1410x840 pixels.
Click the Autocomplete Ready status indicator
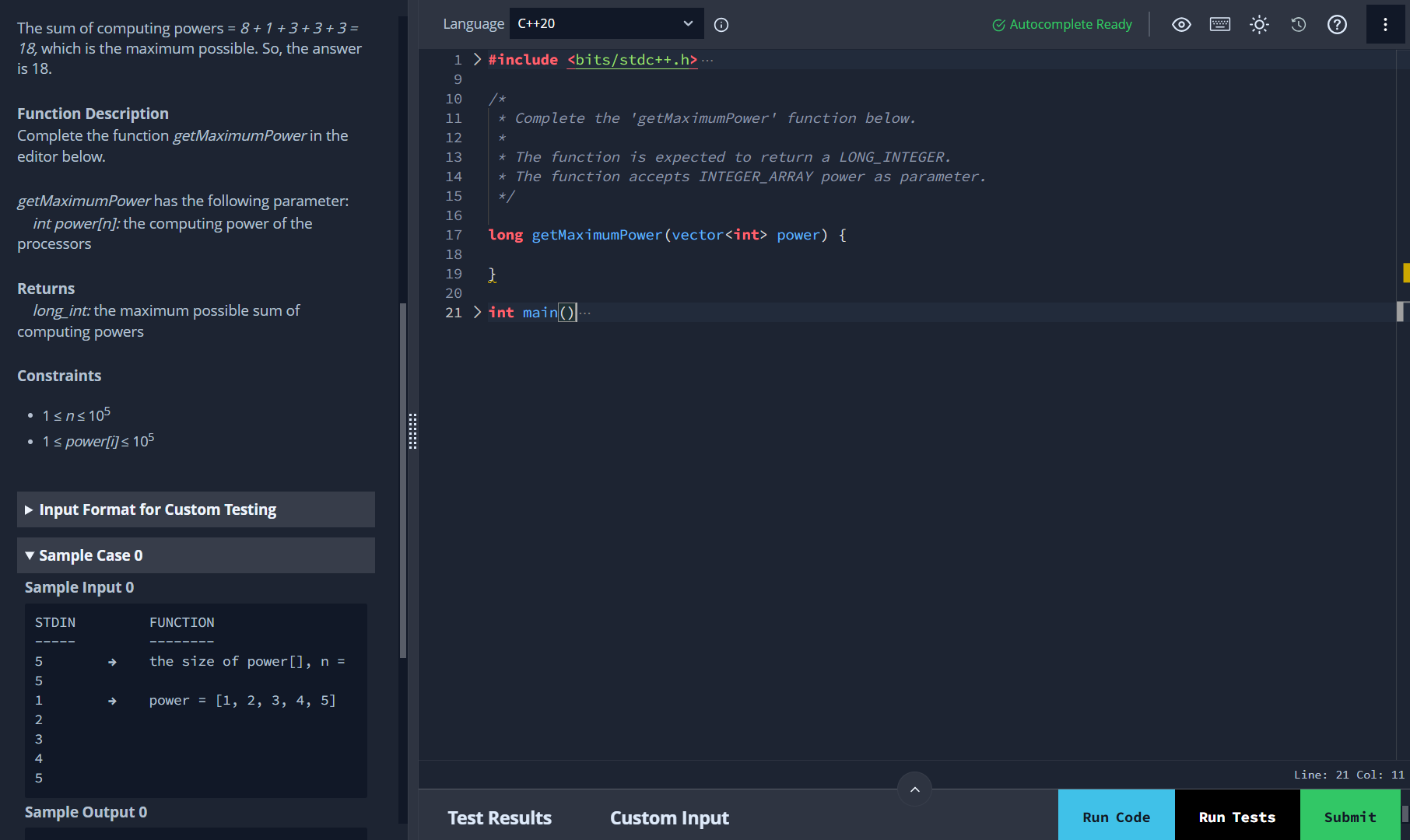click(x=1062, y=25)
